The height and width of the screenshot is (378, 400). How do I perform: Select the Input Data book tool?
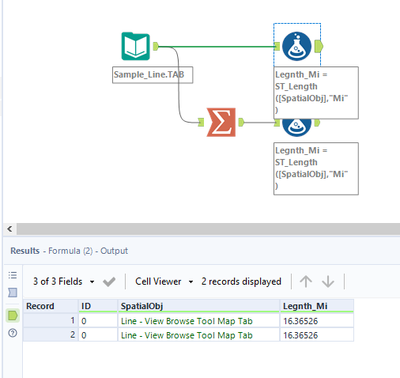pos(135,46)
